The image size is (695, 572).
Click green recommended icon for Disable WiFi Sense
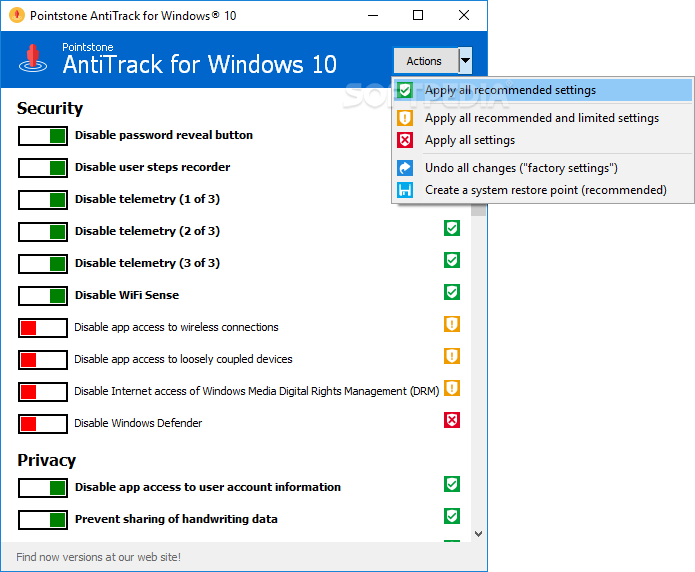click(452, 292)
